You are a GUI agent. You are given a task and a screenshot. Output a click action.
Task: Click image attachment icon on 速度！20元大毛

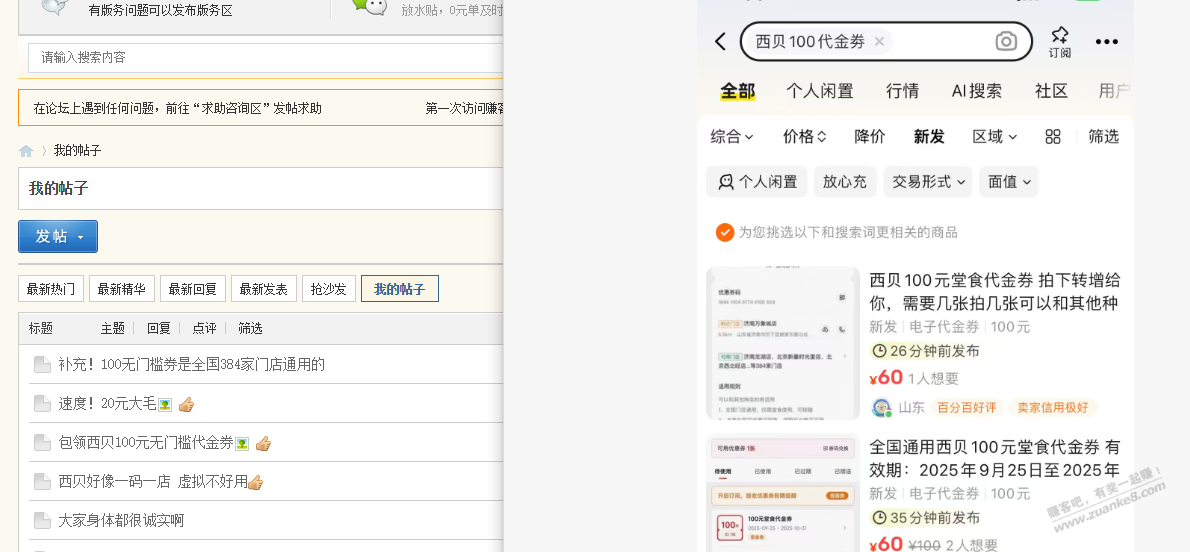point(165,404)
